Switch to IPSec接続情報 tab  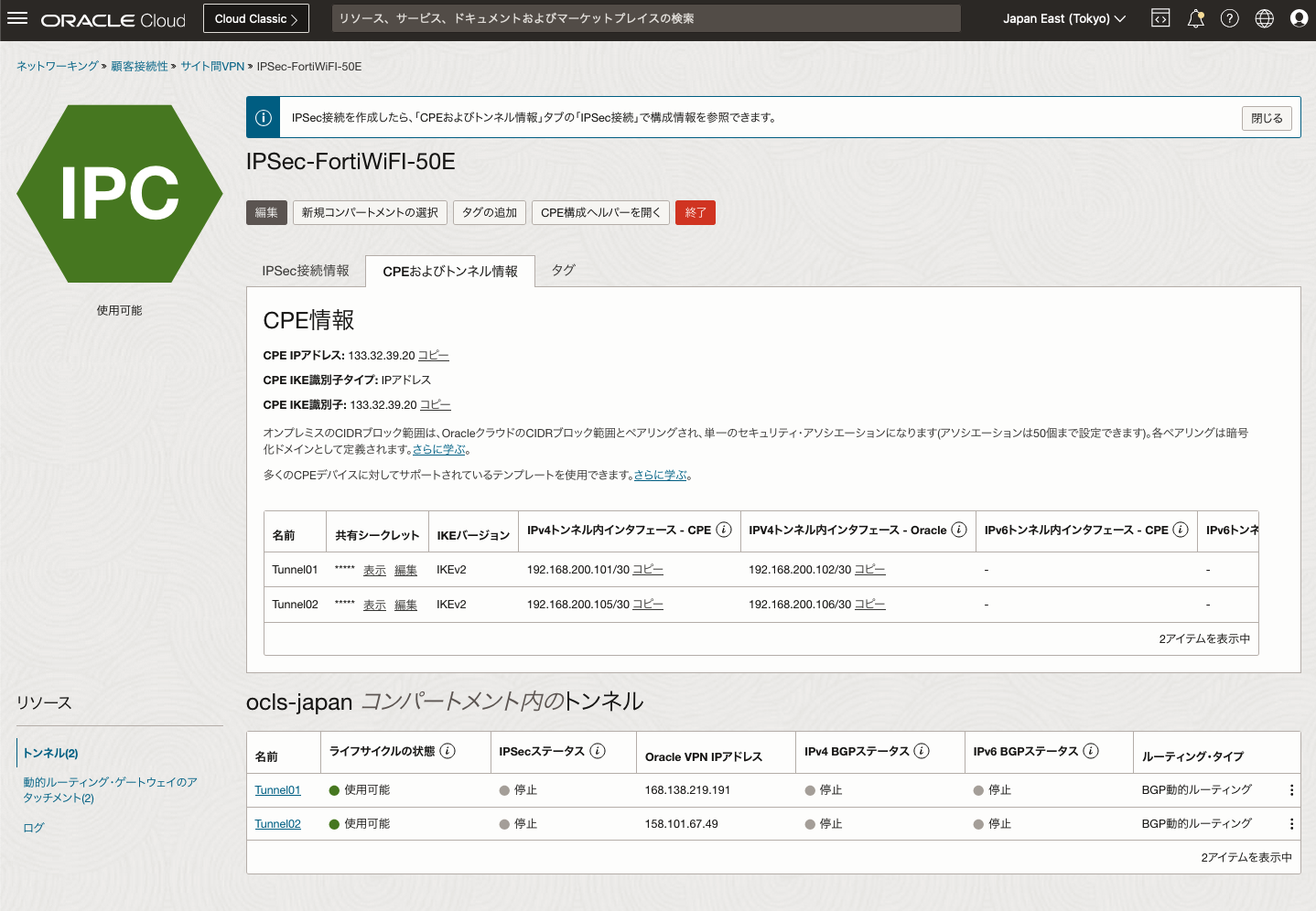pyautogui.click(x=306, y=271)
